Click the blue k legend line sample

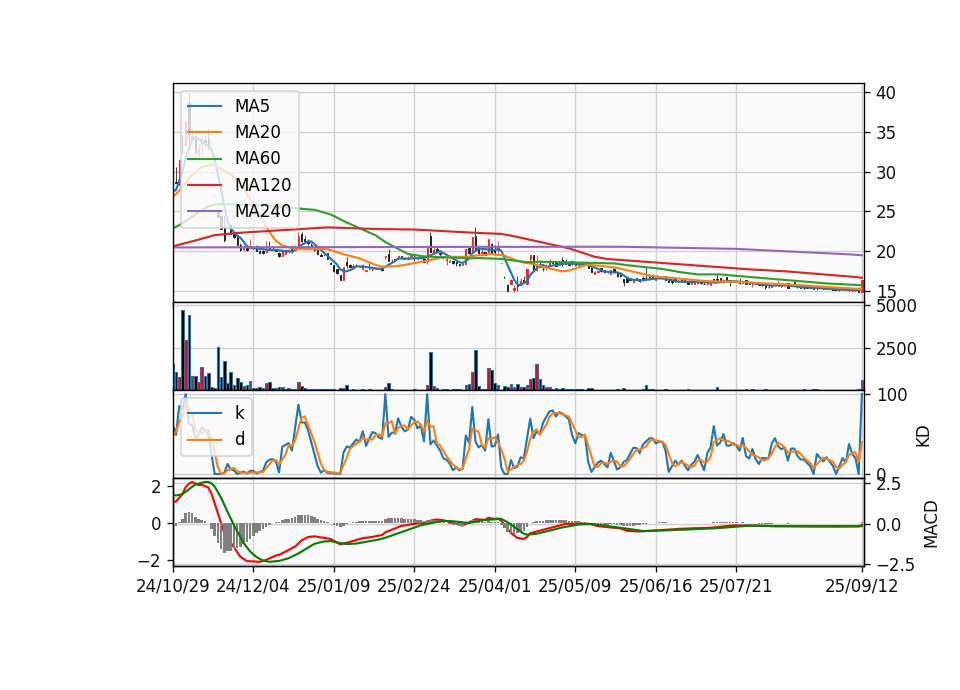click(204, 413)
